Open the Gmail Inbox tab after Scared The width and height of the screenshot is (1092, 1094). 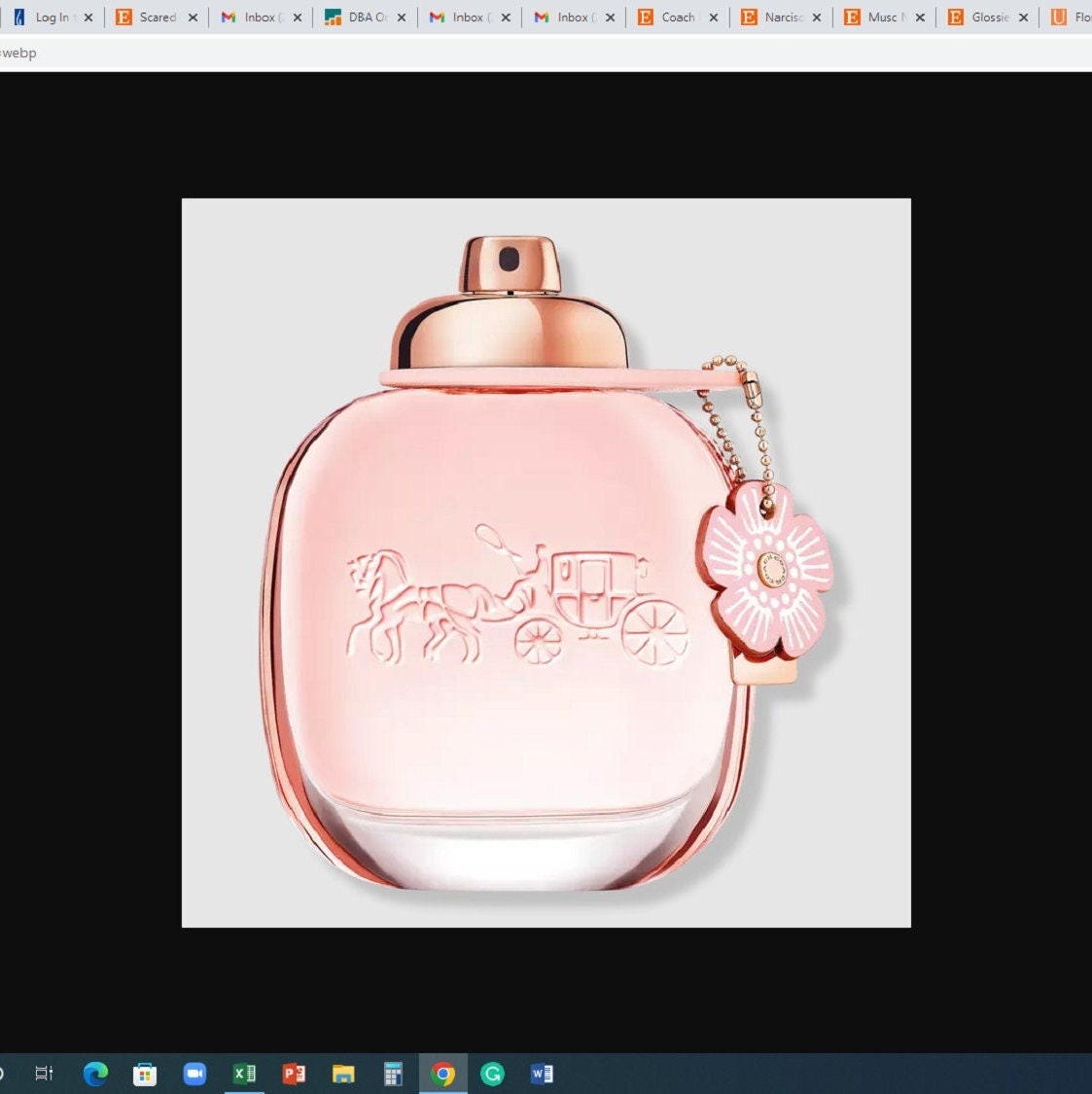click(x=261, y=18)
